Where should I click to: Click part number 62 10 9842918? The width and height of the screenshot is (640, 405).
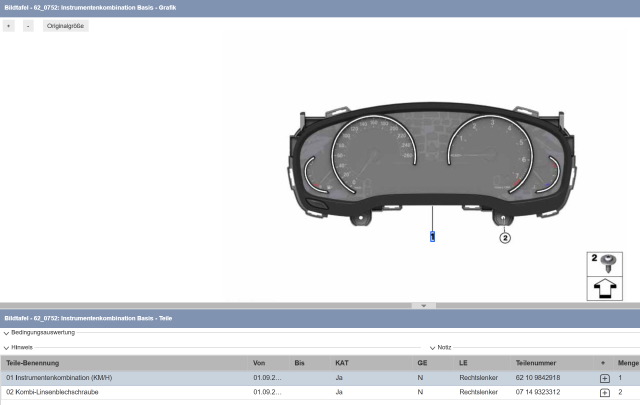538,378
